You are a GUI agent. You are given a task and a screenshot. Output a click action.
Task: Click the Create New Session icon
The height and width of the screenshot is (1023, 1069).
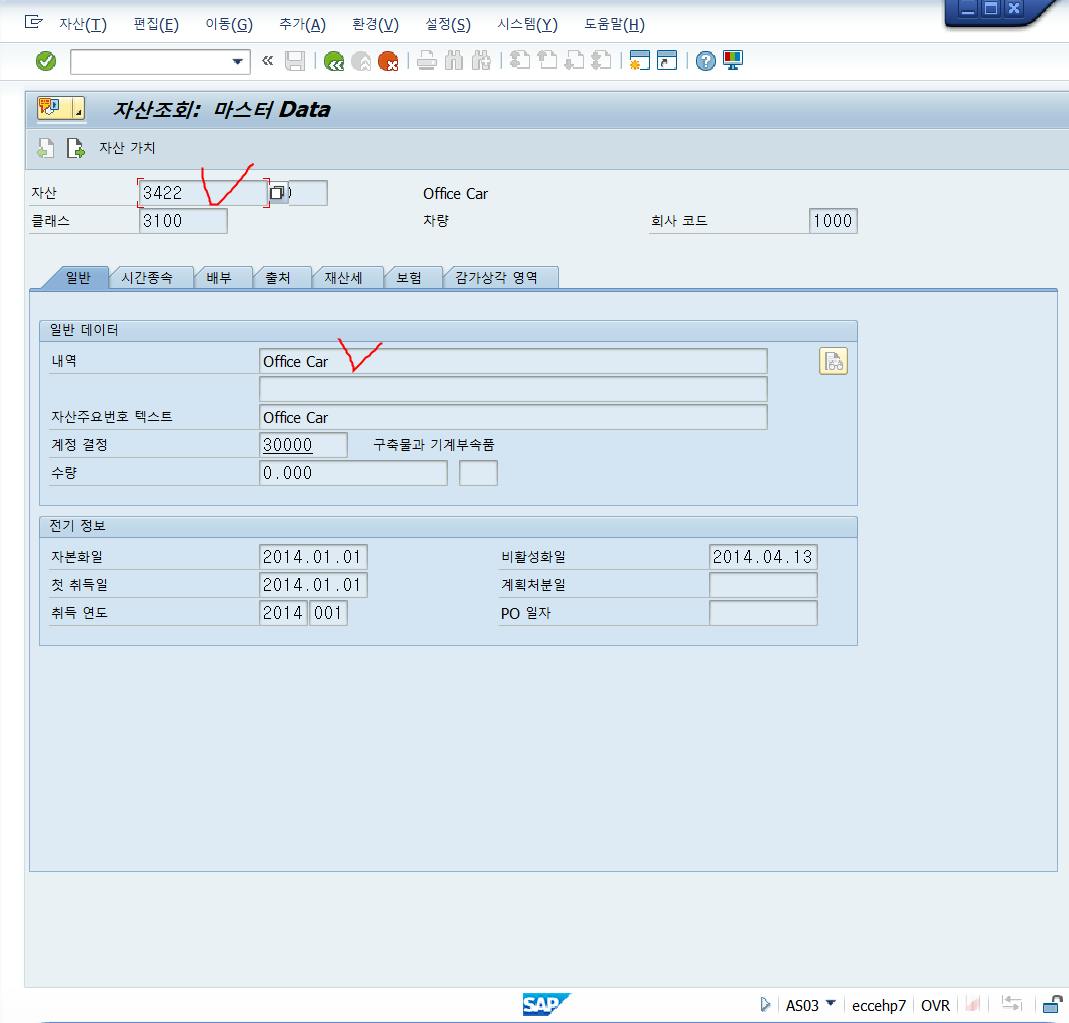[639, 61]
